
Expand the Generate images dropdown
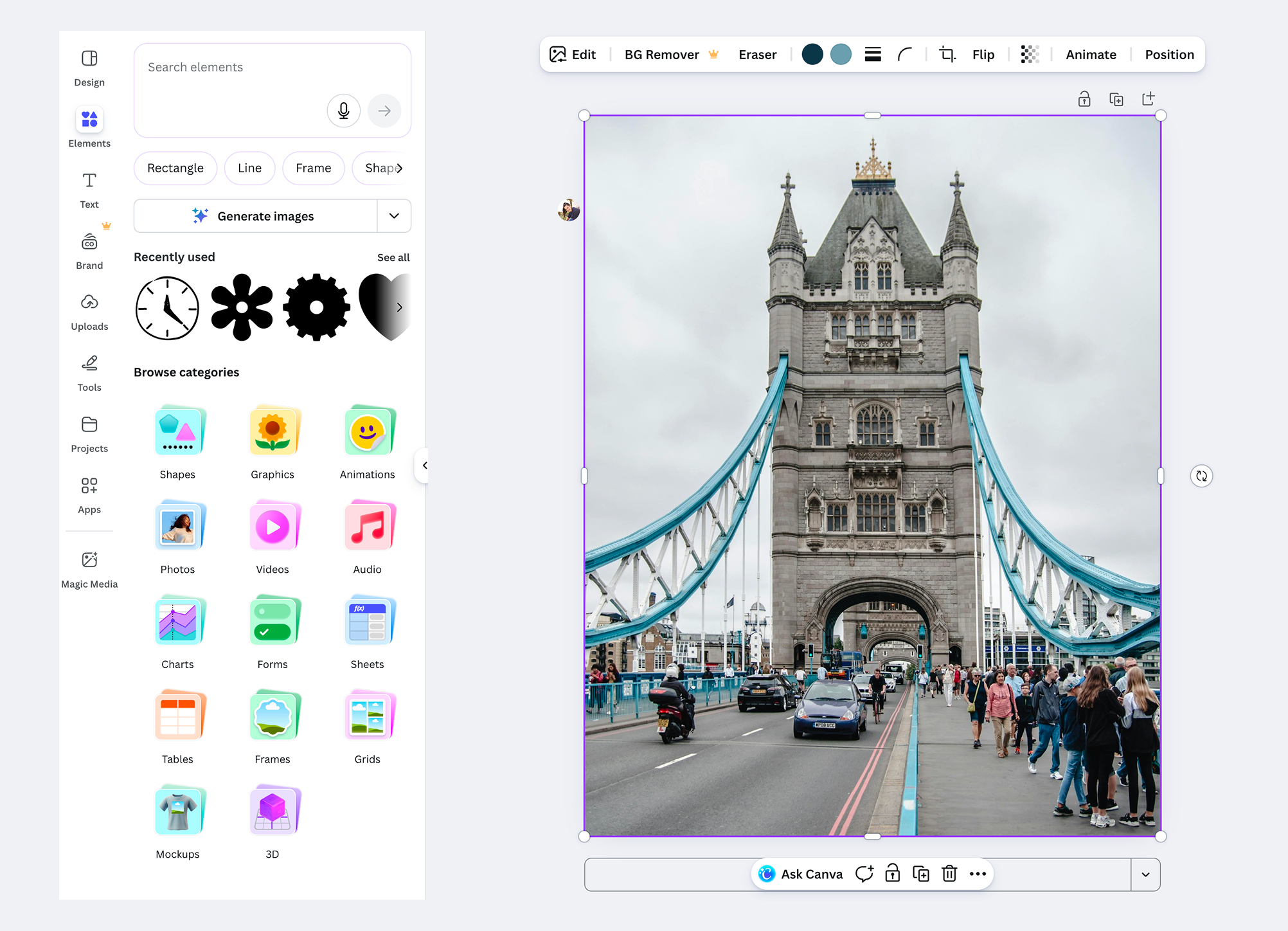point(394,215)
